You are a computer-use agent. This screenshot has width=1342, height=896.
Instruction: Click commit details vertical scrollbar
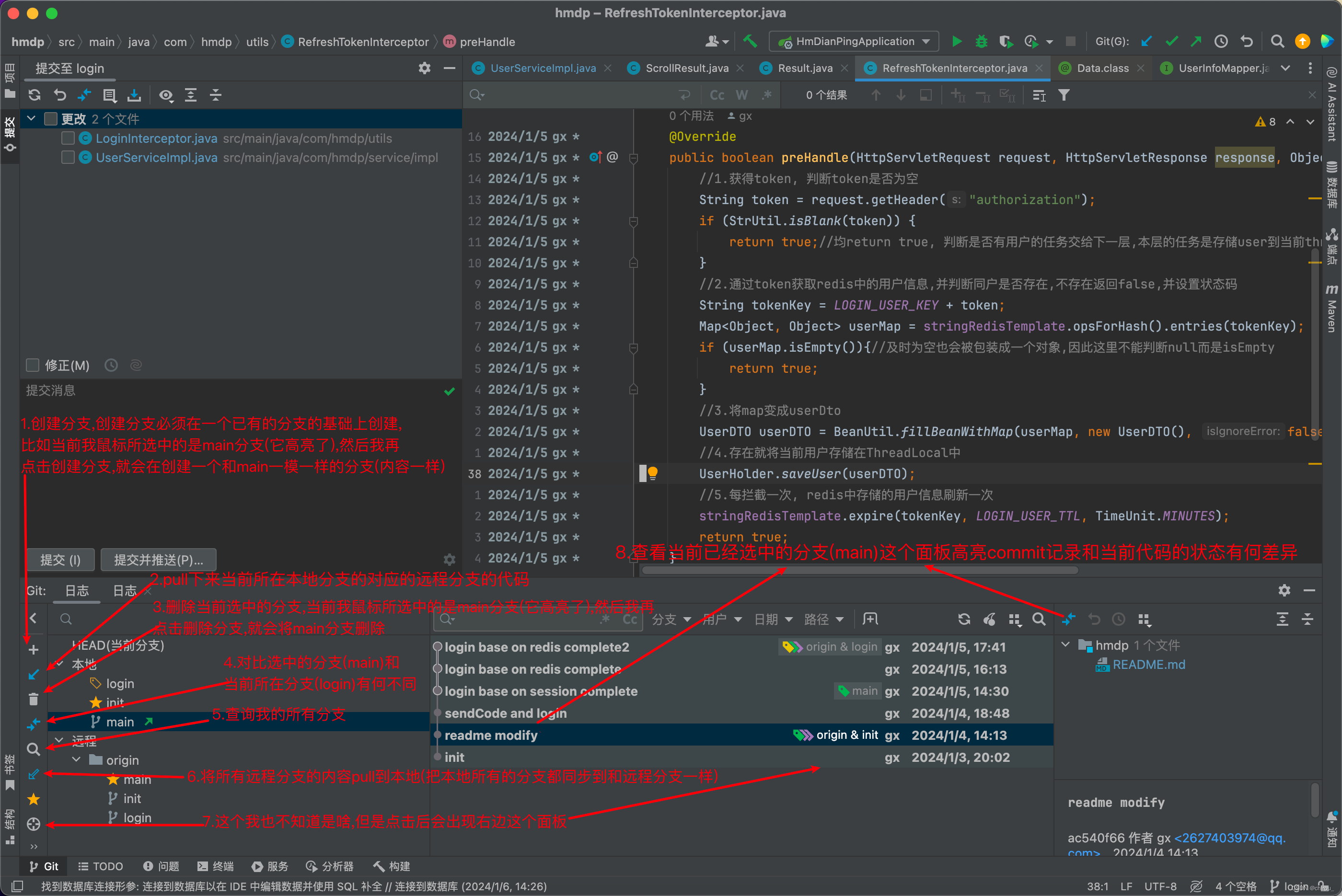click(1315, 801)
